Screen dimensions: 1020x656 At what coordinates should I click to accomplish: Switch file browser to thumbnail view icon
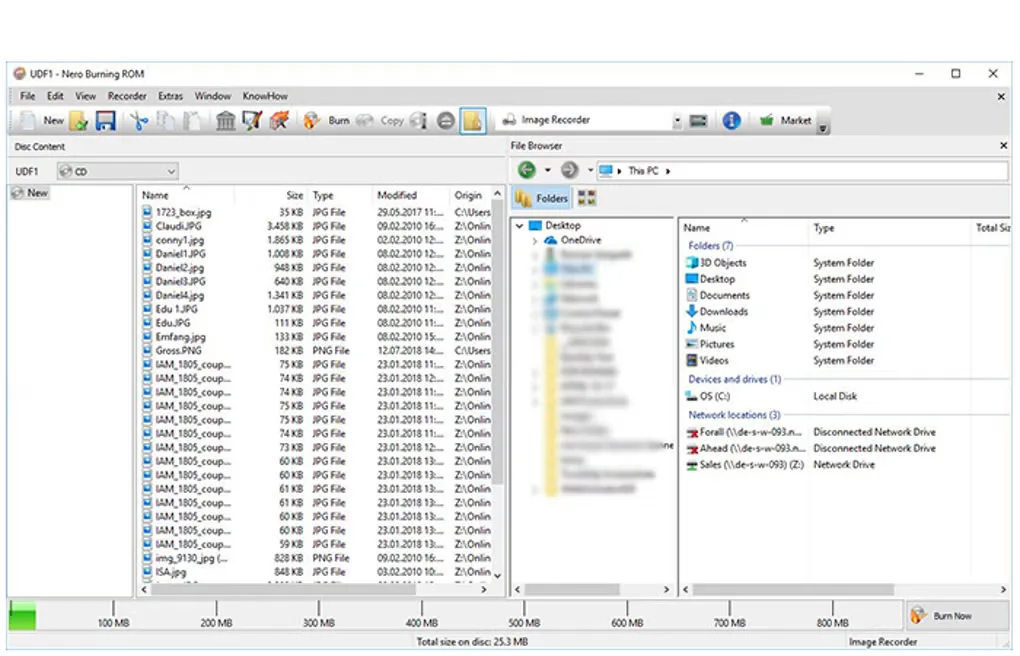586,198
